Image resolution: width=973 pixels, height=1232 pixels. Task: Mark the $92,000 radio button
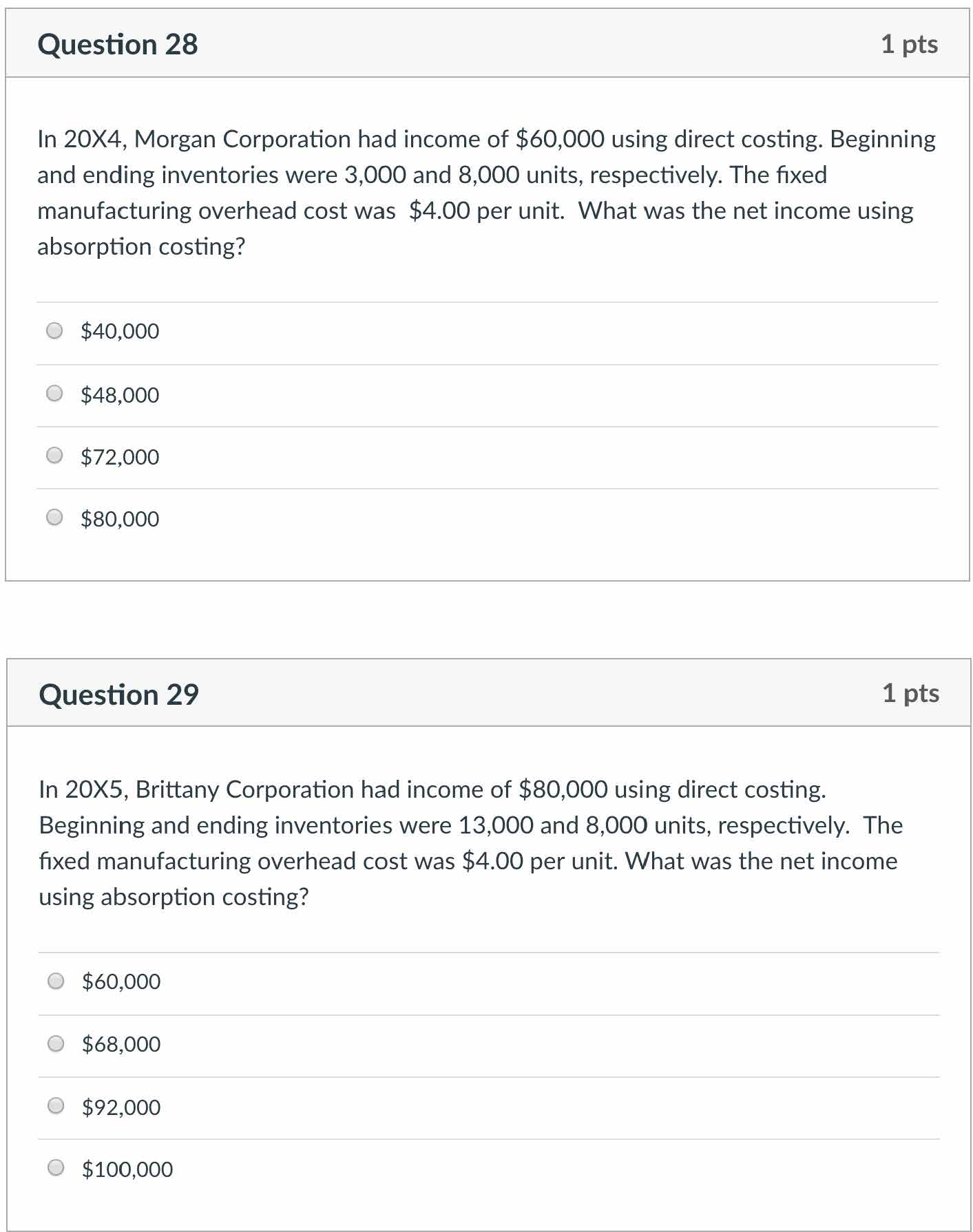tap(56, 1106)
